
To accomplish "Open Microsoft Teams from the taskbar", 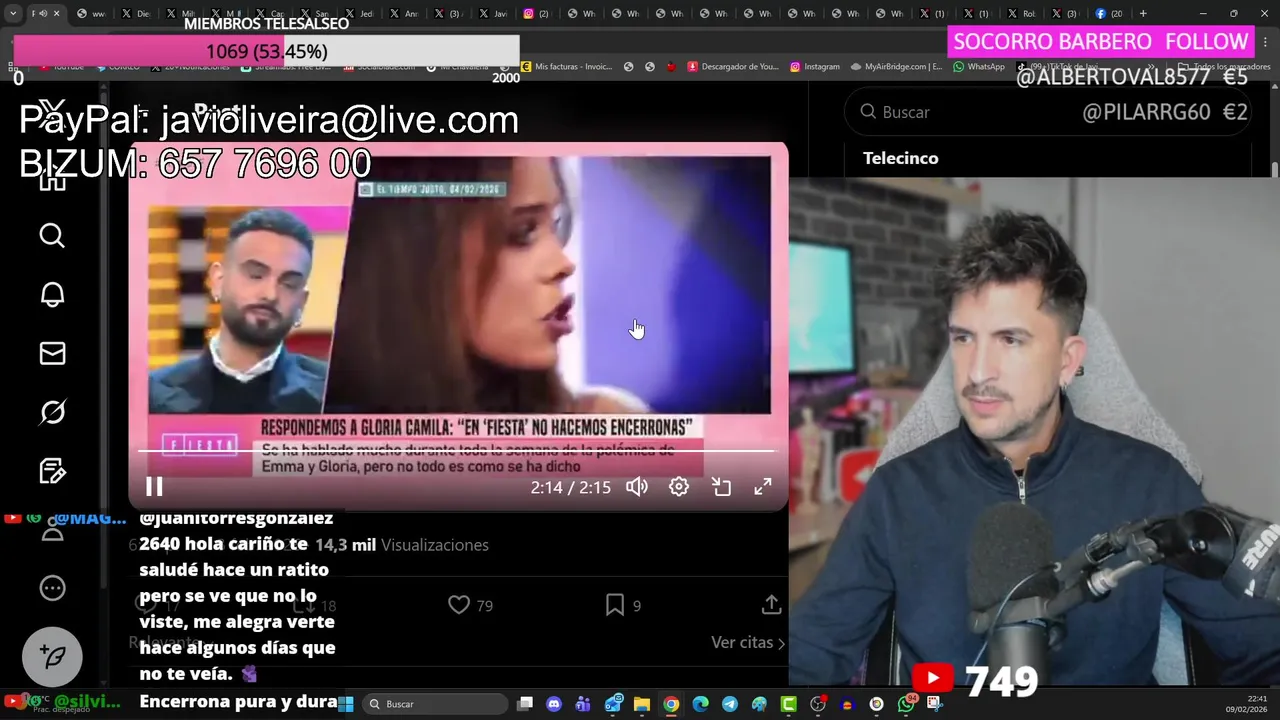I will pos(583,704).
